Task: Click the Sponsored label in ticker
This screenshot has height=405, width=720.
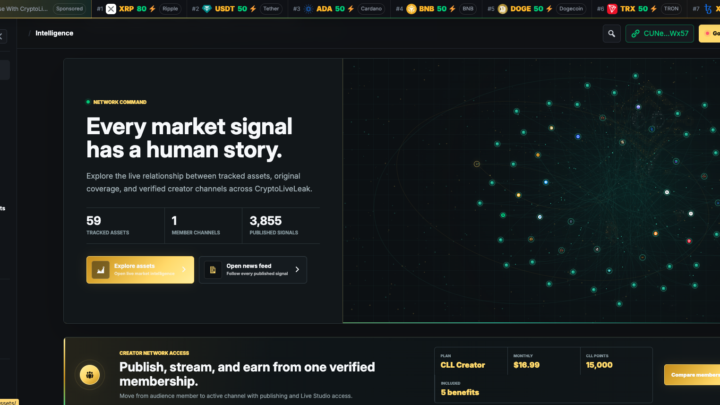Action: pyautogui.click(x=69, y=9)
